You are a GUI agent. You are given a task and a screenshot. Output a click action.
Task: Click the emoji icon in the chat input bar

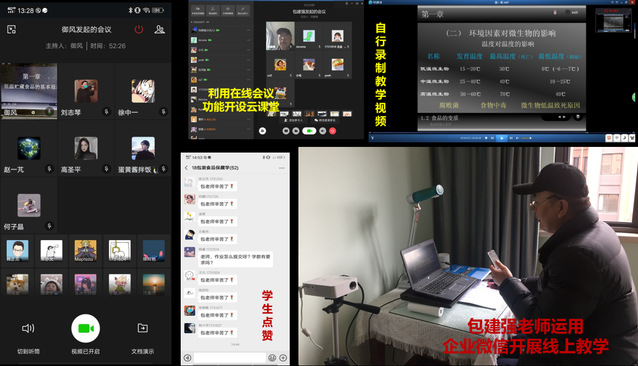point(272,358)
